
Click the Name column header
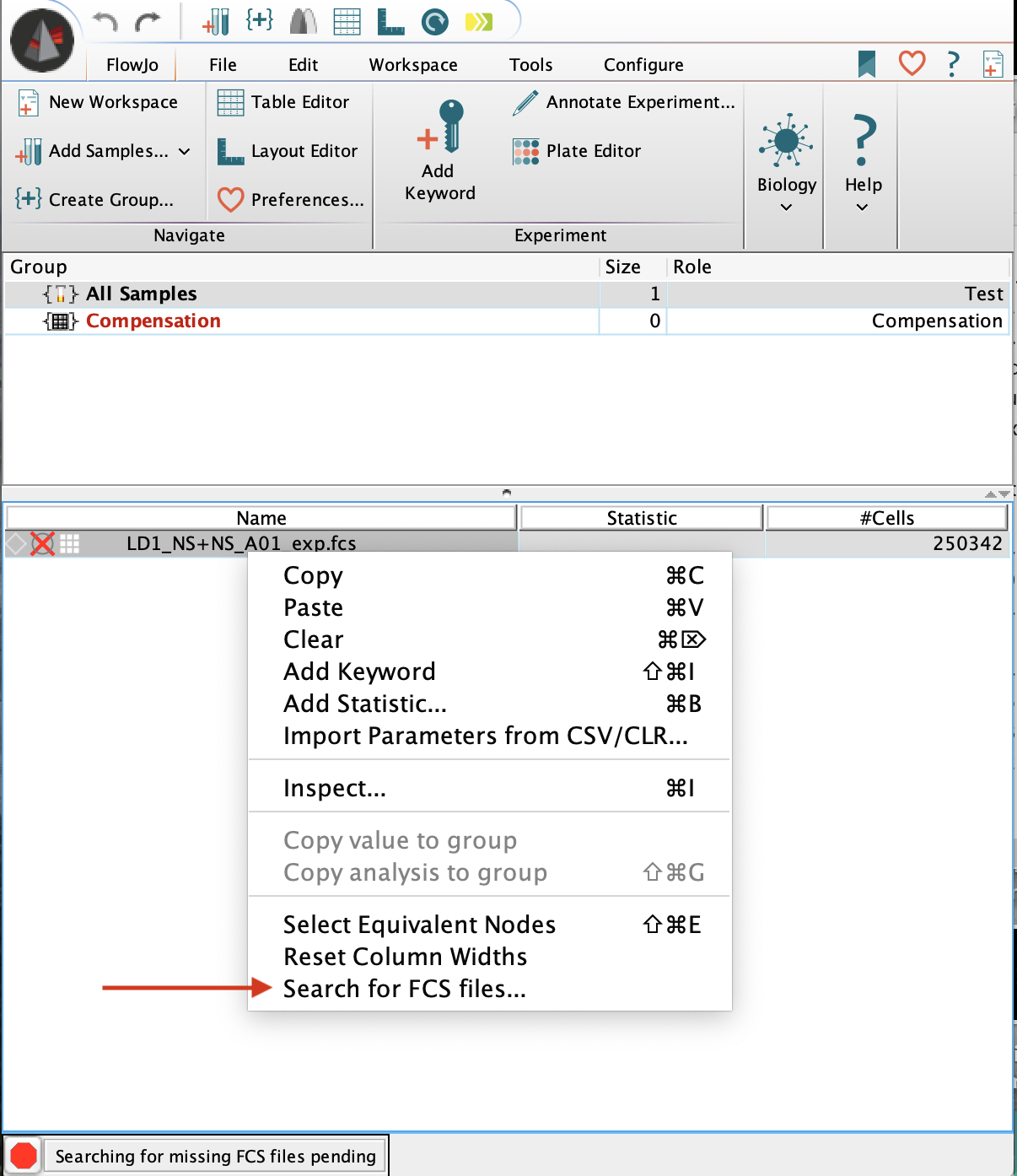click(x=261, y=518)
